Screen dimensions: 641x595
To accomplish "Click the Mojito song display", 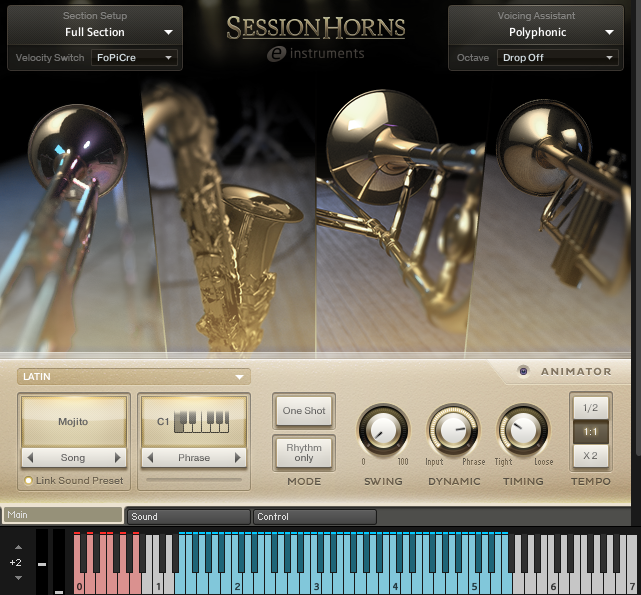I will [74, 421].
